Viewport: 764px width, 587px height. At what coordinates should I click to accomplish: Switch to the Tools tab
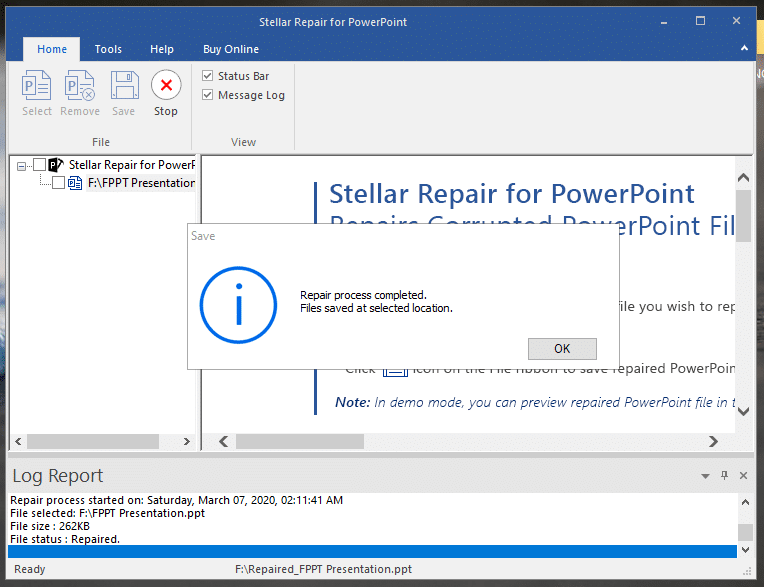tap(108, 49)
